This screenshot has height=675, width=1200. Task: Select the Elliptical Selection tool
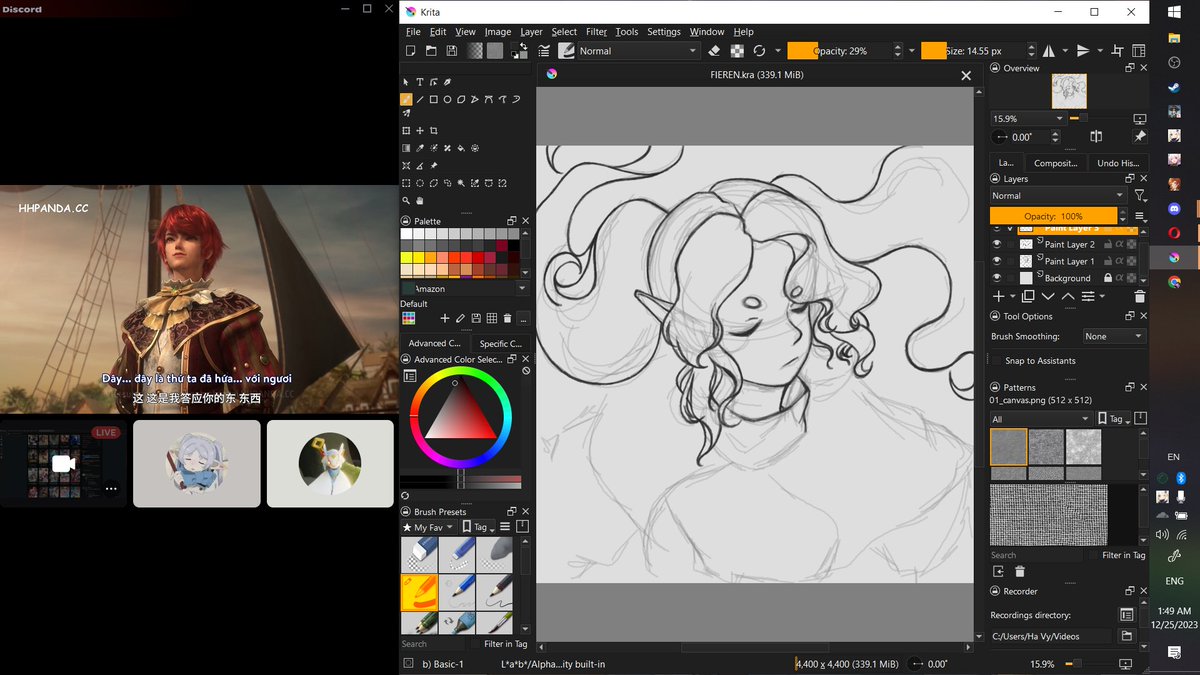(420, 183)
